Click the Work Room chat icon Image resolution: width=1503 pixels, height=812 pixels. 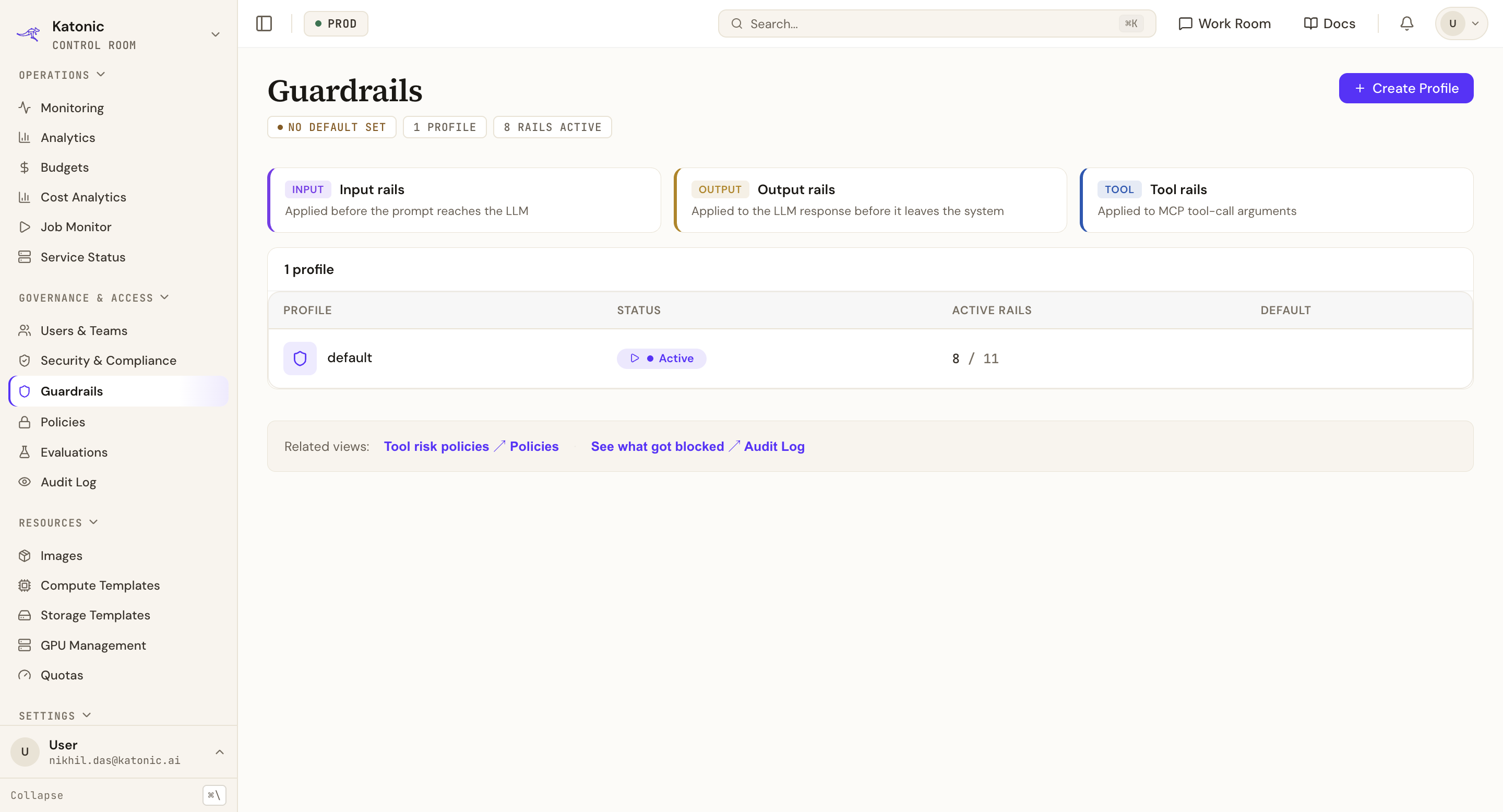1185,23
